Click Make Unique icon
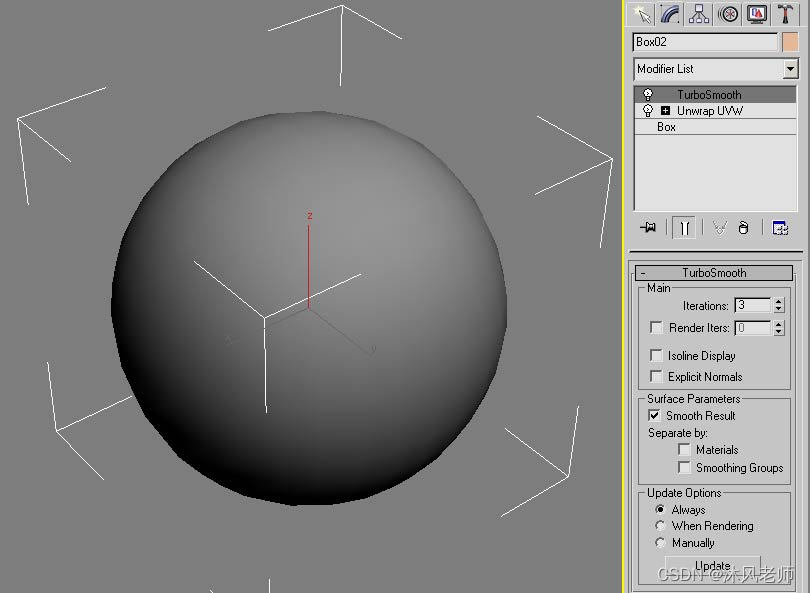The width and height of the screenshot is (810, 593). 720,227
